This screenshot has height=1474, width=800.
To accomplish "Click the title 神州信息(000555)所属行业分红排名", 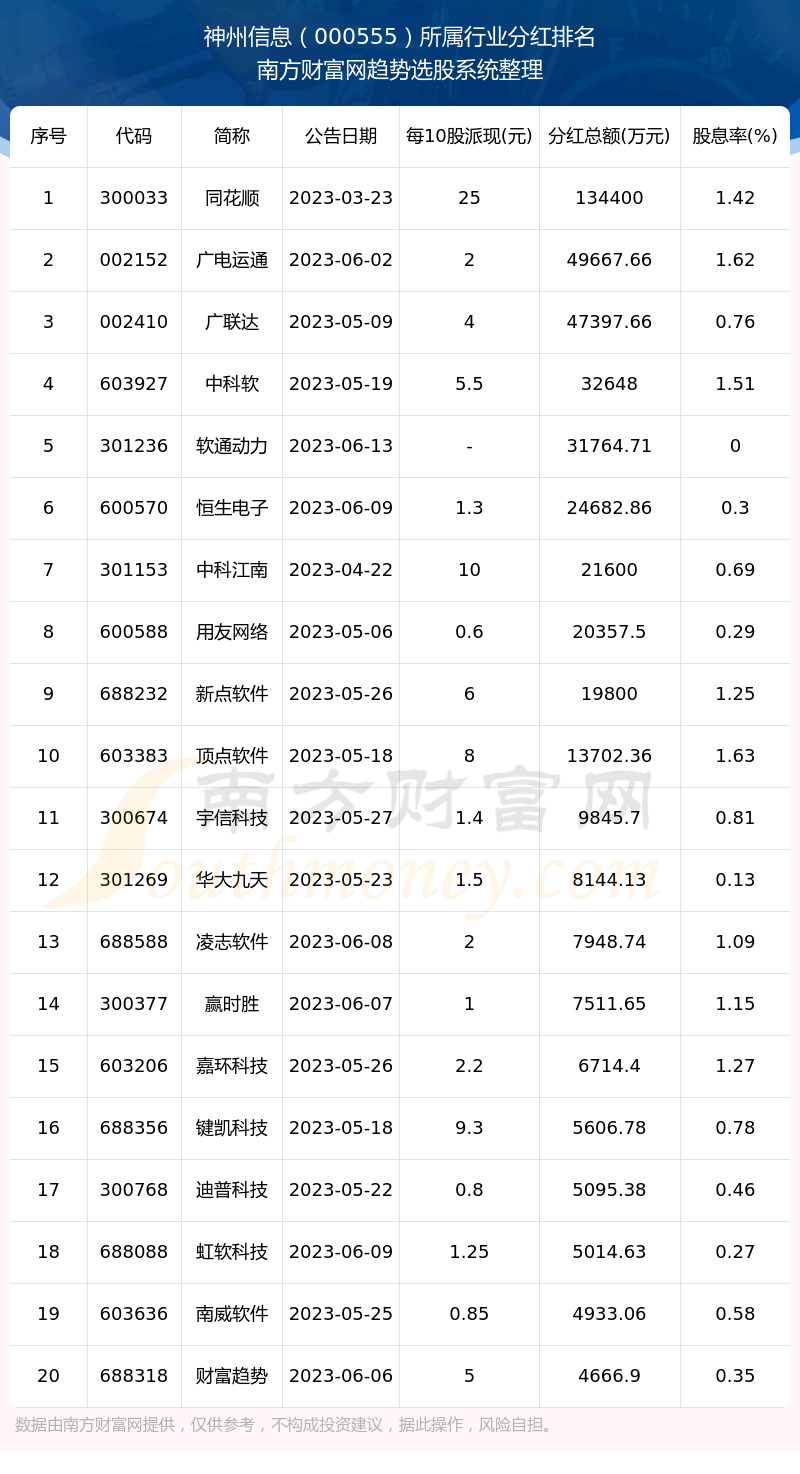I will click(x=400, y=37).
